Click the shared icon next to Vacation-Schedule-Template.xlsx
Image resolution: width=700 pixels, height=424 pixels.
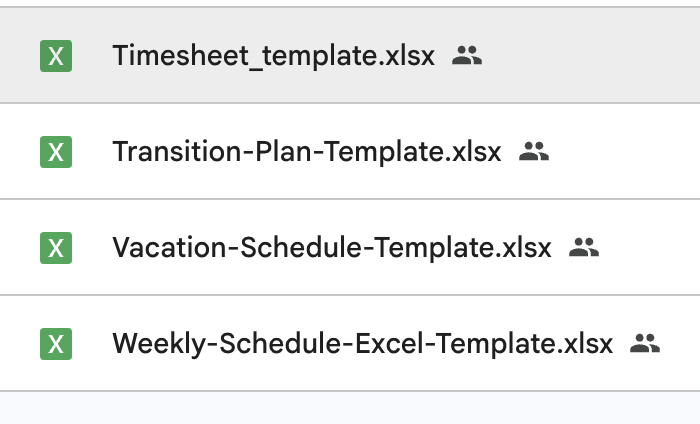pos(584,248)
